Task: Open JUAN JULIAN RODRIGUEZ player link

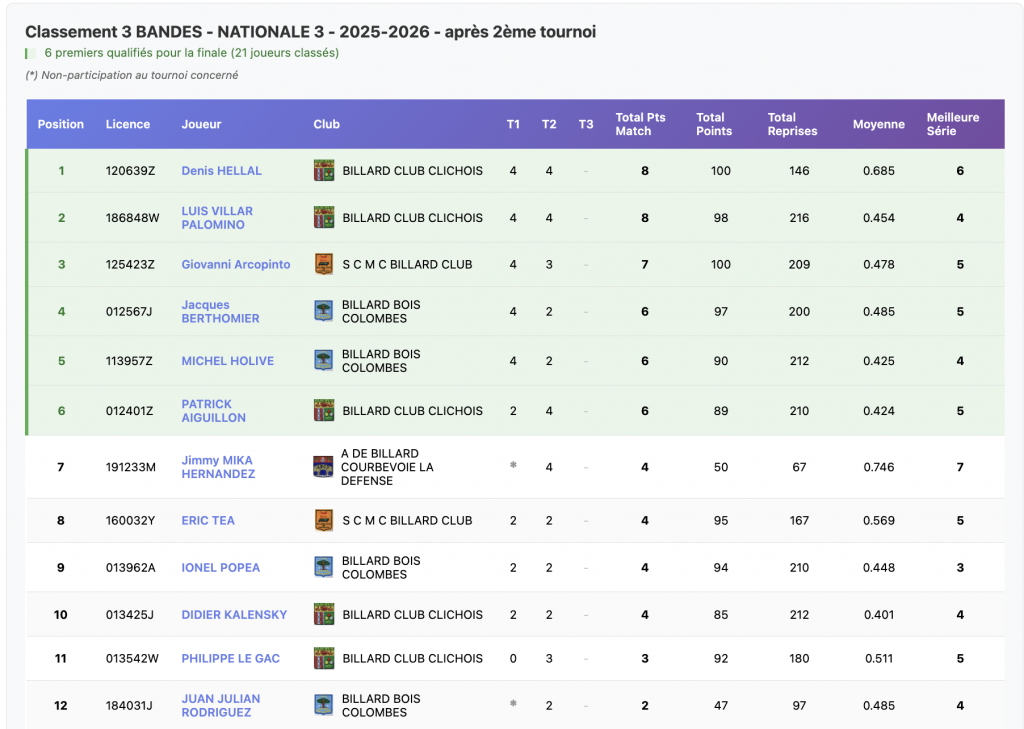Action: (220, 705)
